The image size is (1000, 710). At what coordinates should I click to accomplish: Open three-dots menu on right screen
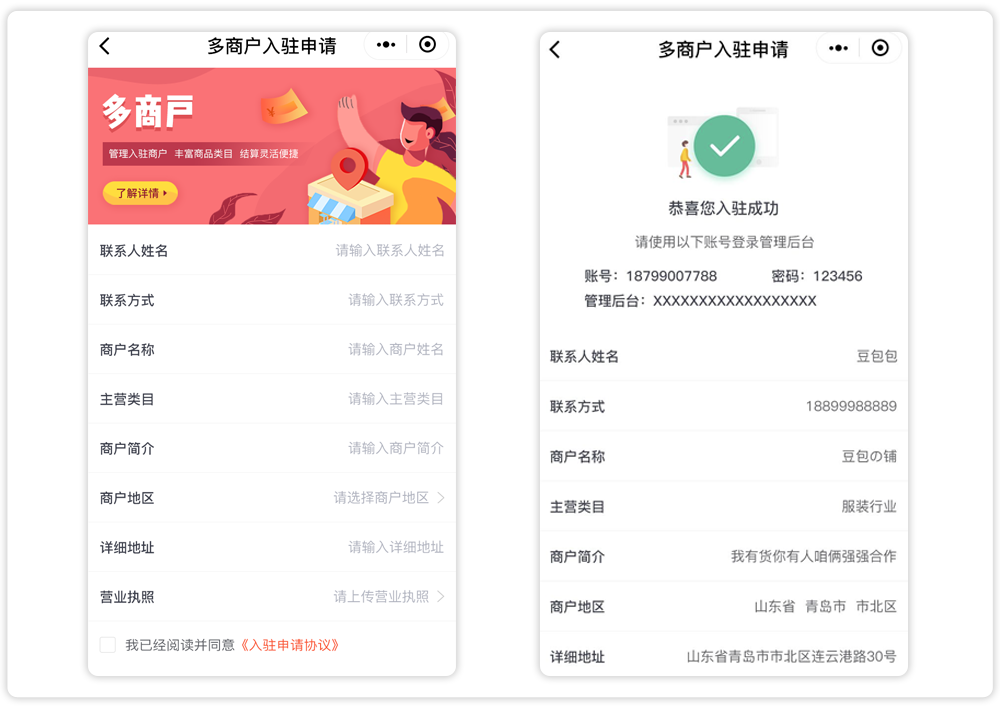838,48
